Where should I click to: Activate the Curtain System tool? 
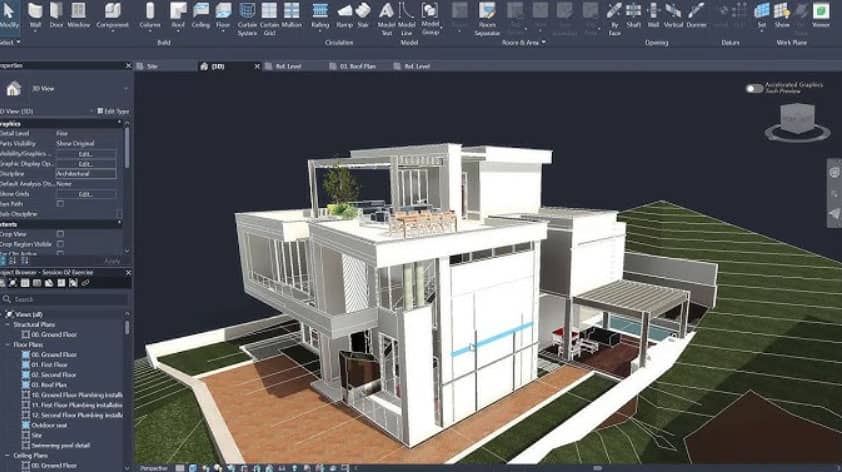coord(247,18)
